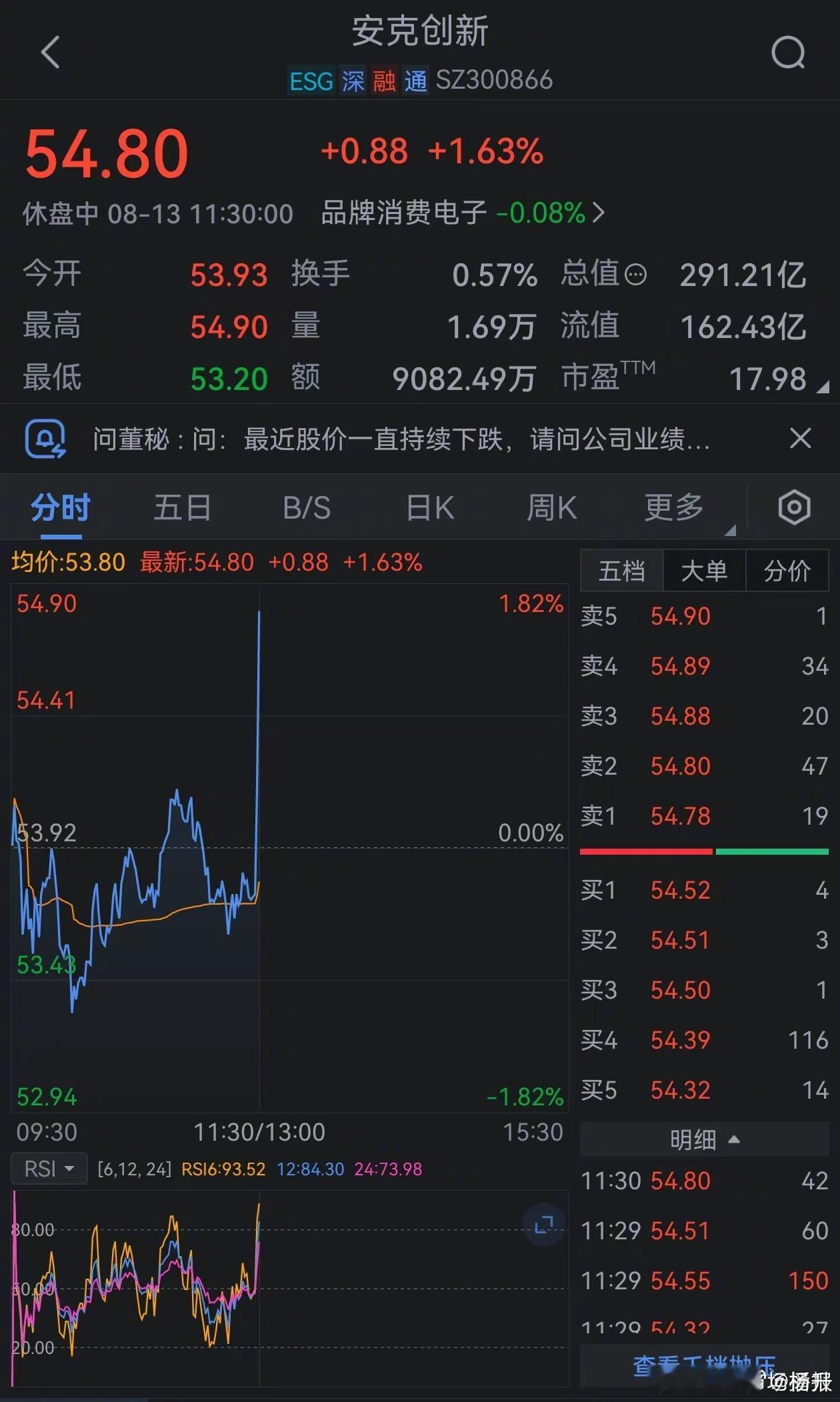Click the 11:30 54.80 trade row
The width and height of the screenshot is (840, 1402).
(x=704, y=1181)
